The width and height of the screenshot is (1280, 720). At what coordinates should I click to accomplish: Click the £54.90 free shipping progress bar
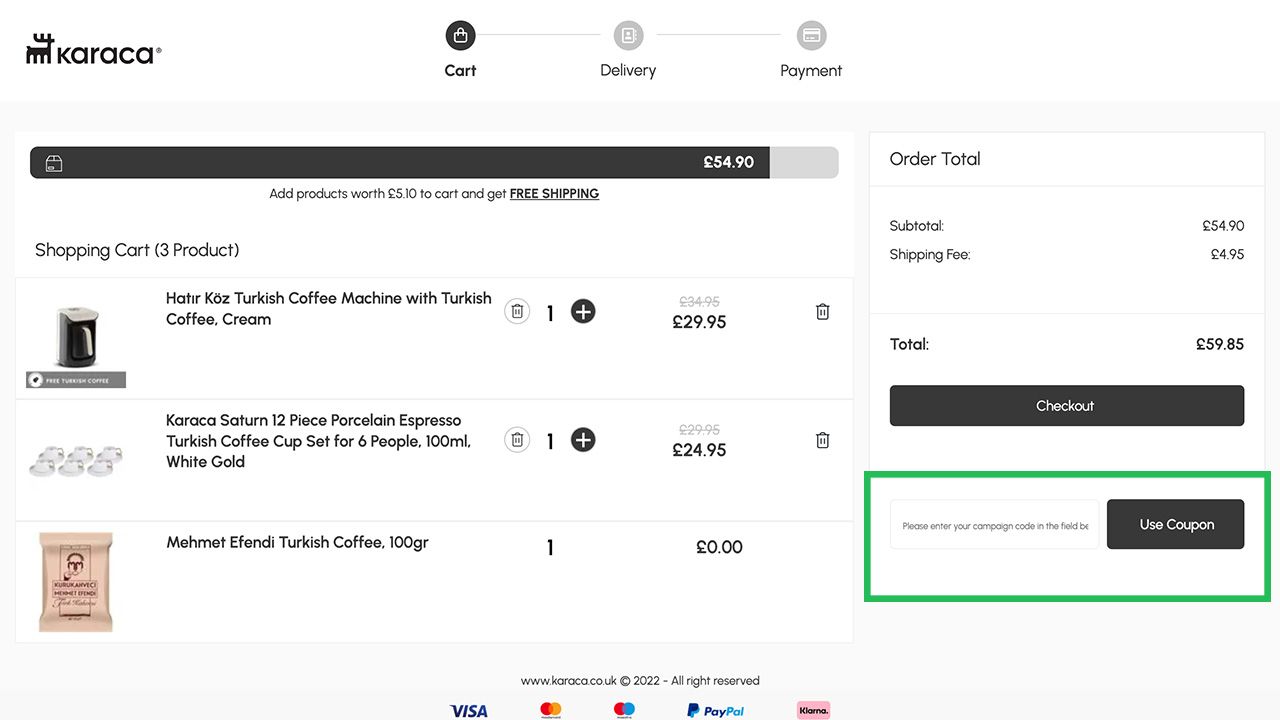pos(434,163)
